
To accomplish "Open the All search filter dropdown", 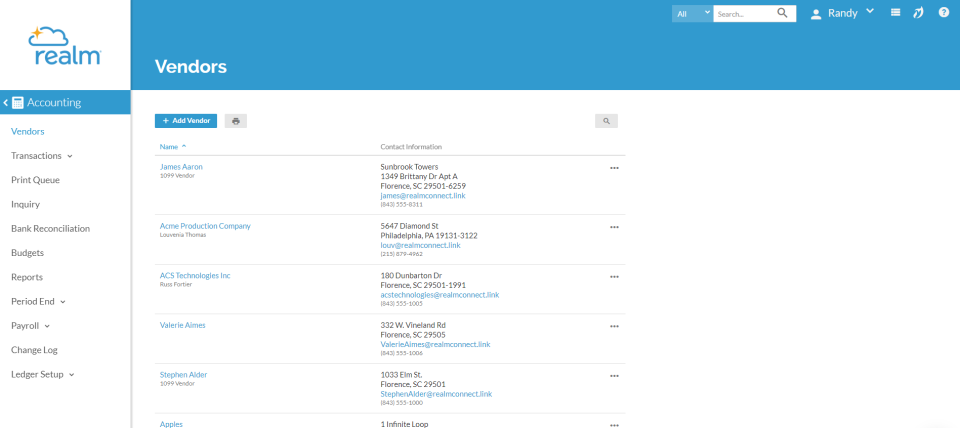I will click(692, 14).
